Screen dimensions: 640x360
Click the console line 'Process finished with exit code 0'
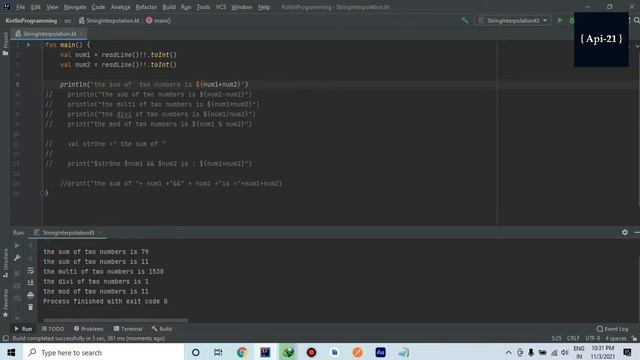tap(105, 301)
